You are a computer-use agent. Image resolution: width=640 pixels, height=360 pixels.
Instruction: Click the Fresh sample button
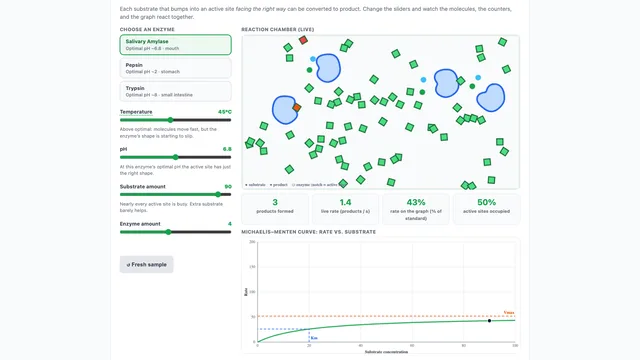pyautogui.click(x=147, y=264)
